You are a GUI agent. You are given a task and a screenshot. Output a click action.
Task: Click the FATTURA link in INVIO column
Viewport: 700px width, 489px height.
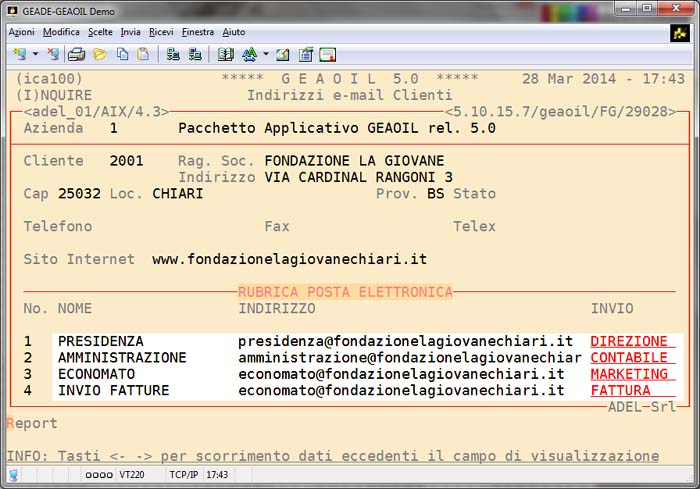pos(621,390)
